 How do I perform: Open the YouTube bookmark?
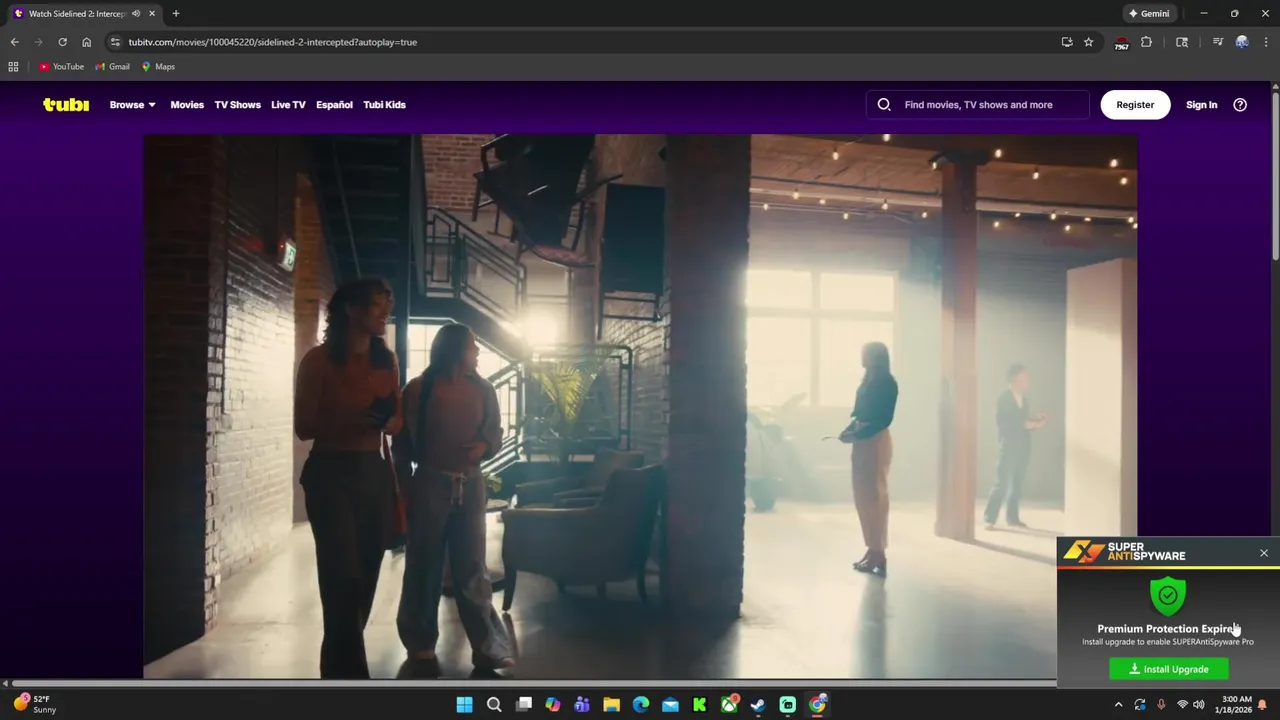point(61,67)
